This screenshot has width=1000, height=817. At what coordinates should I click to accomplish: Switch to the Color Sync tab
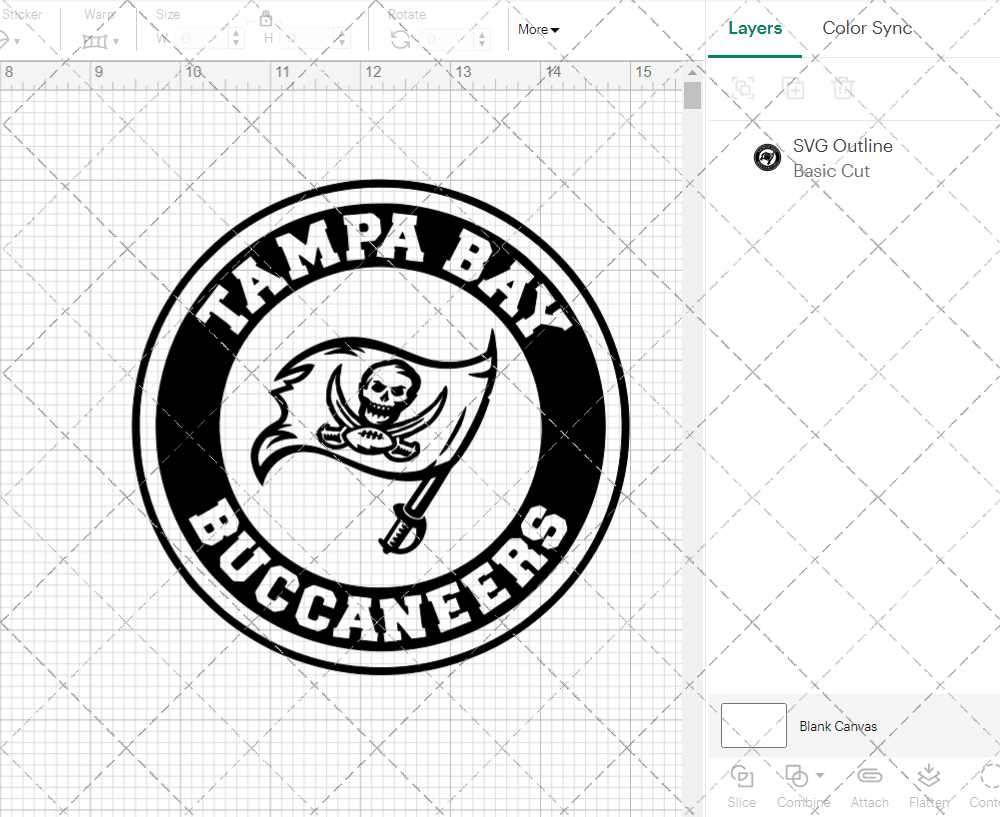pos(867,28)
